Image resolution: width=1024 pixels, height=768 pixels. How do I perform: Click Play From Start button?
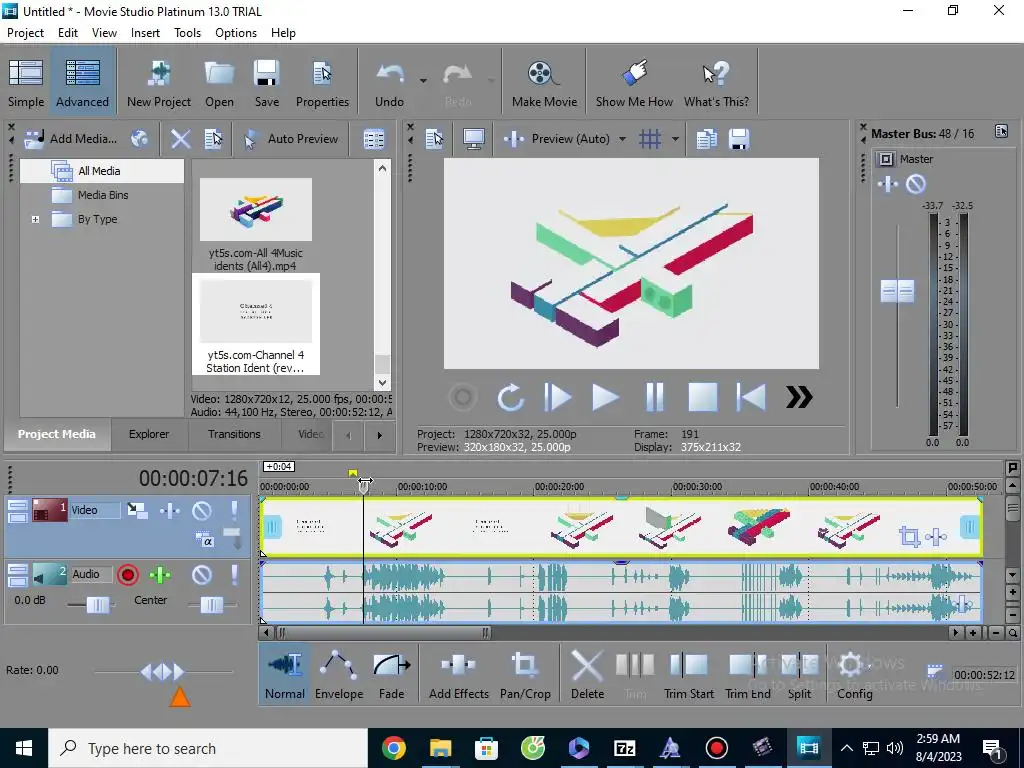coord(558,397)
